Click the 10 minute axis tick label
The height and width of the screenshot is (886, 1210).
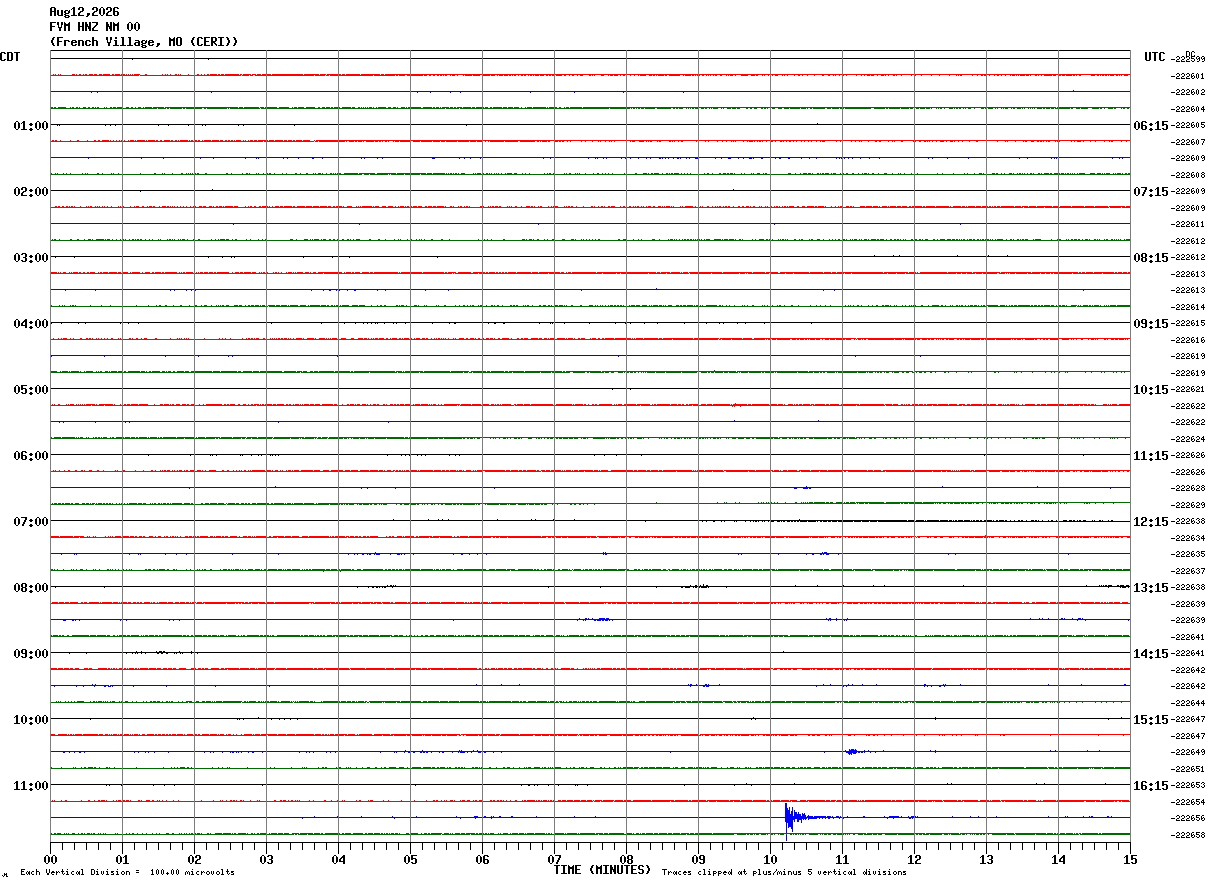coord(770,859)
